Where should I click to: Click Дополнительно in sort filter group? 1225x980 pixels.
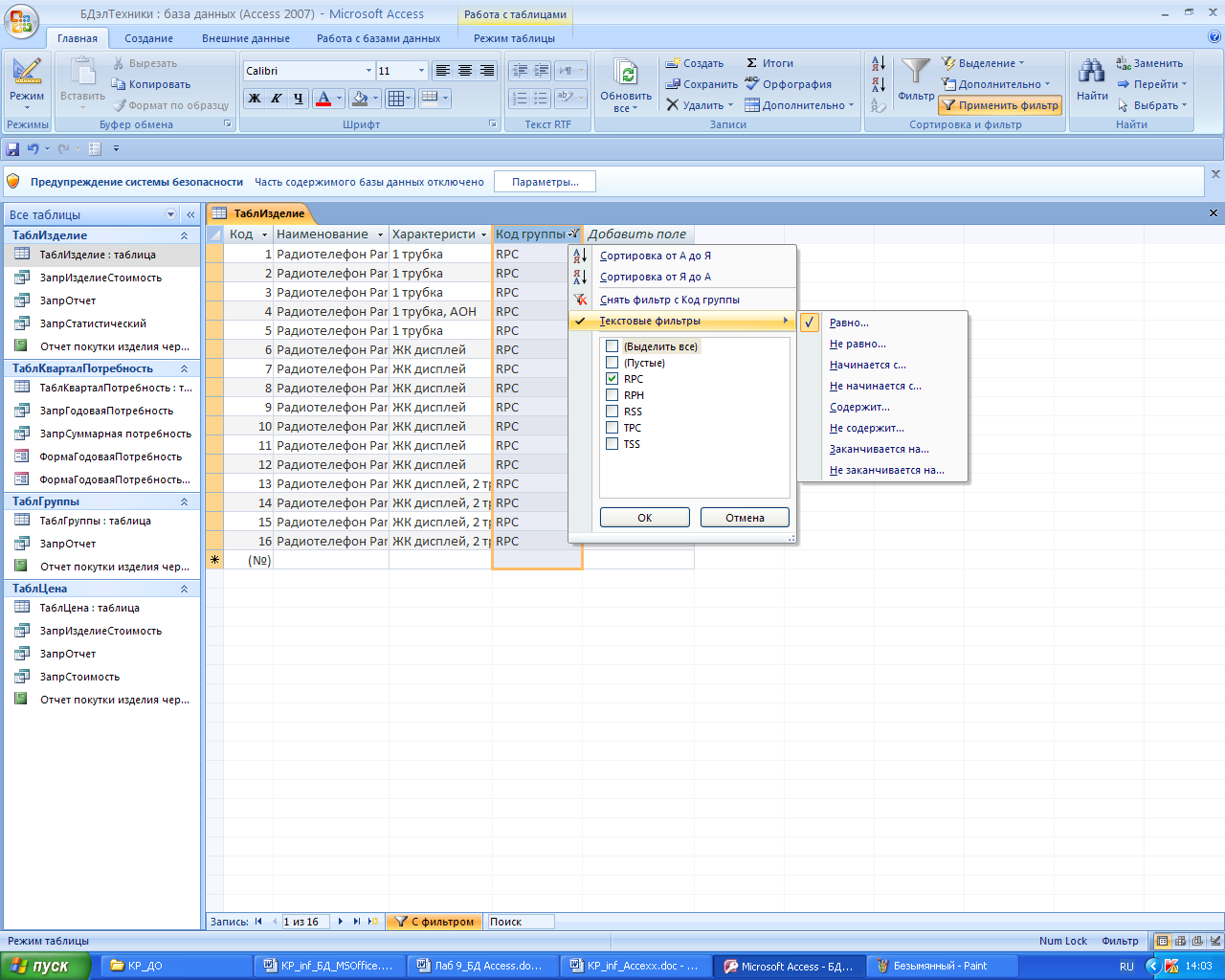click(x=997, y=84)
